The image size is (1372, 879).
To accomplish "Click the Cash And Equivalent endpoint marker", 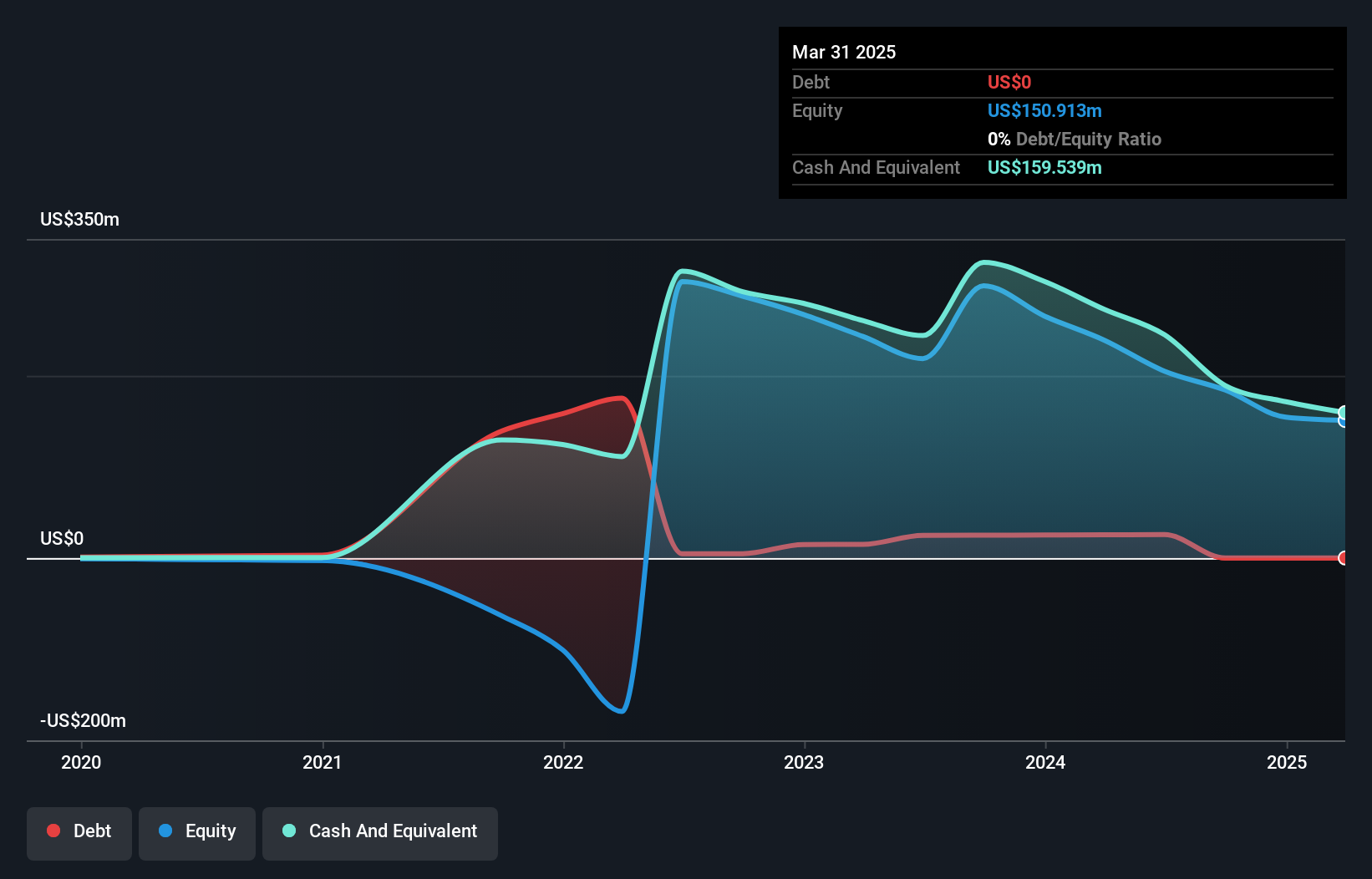I will click(x=1343, y=413).
